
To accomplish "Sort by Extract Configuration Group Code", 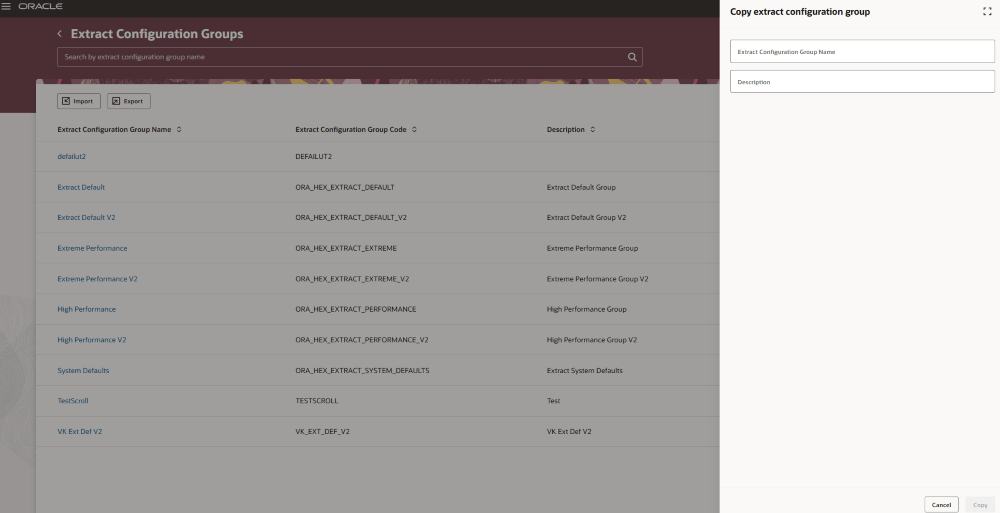I will pos(414,130).
